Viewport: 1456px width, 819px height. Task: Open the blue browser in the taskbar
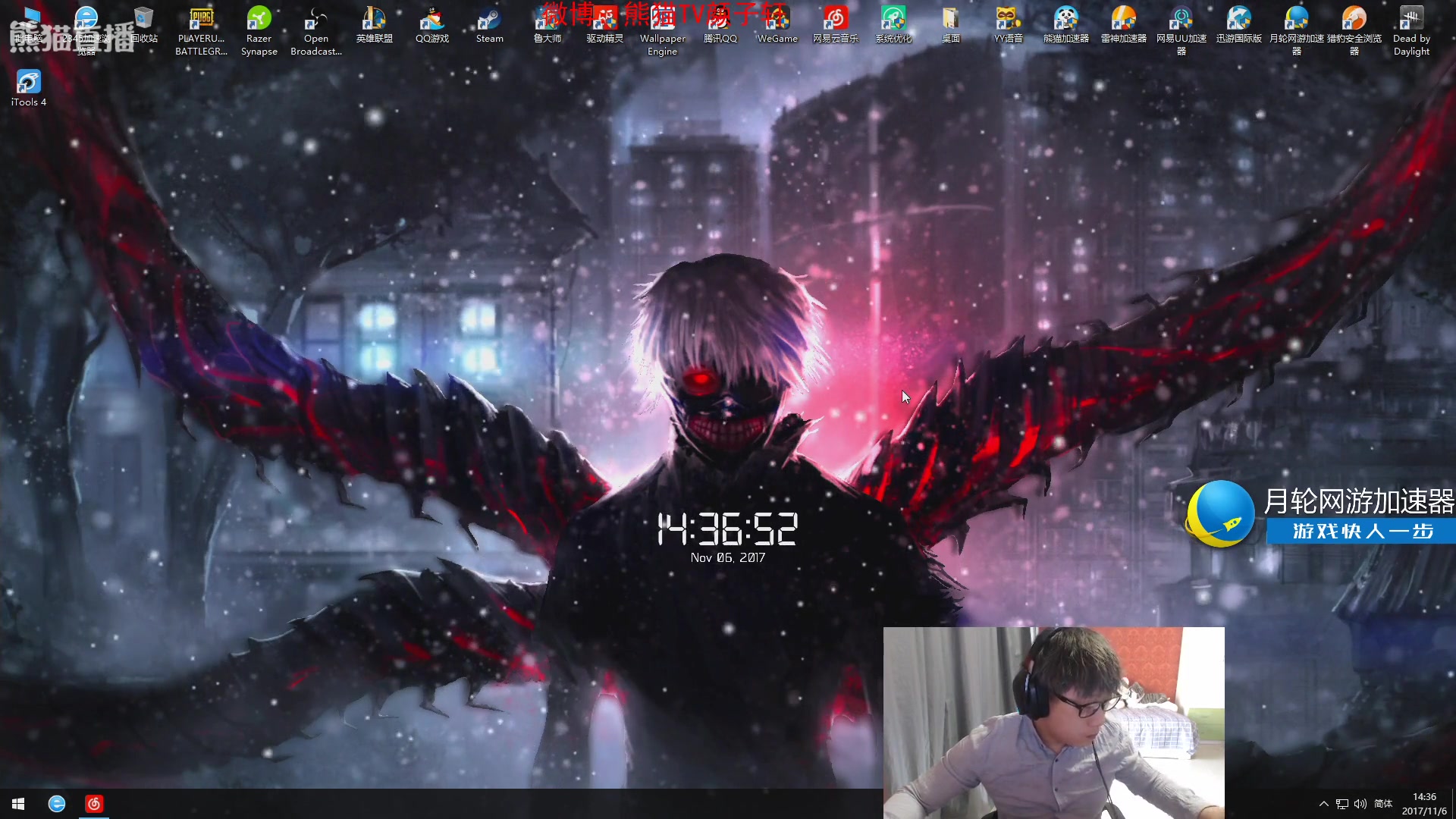(x=57, y=804)
